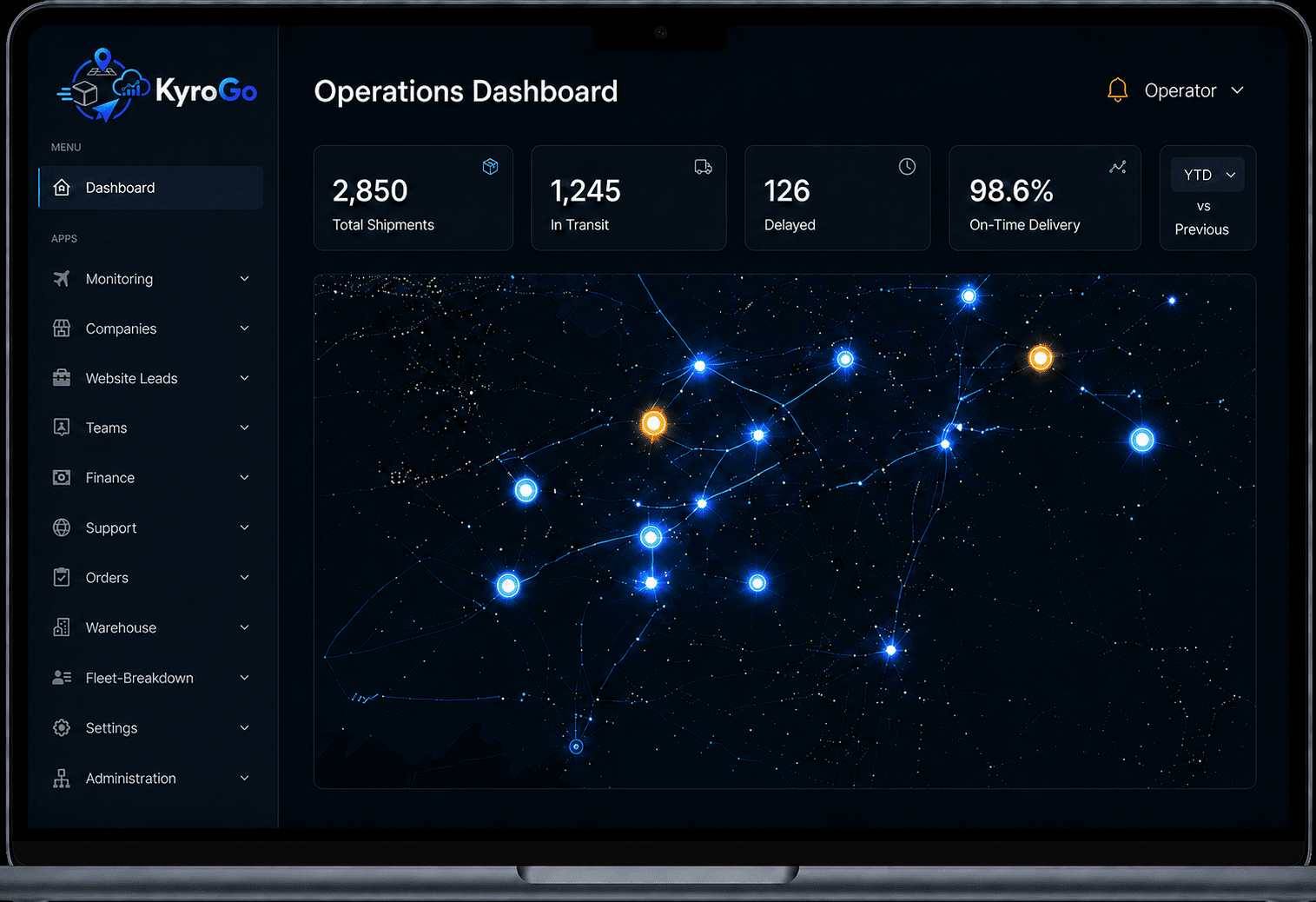Click the Support globe icon

click(x=62, y=527)
